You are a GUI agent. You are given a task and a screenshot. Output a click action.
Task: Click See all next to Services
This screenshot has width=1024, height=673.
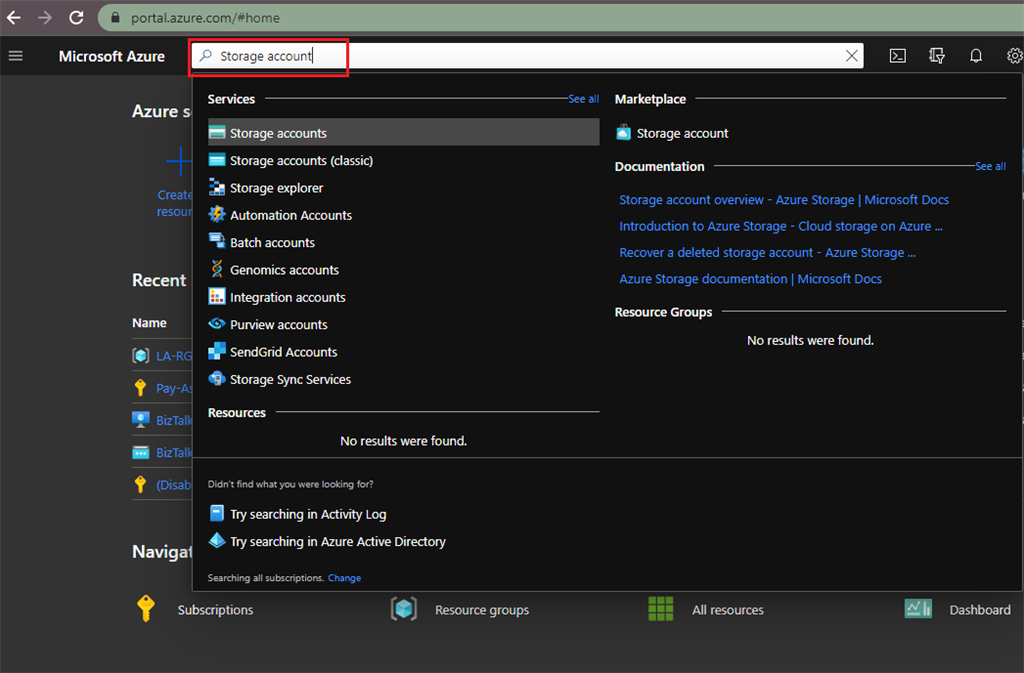(583, 99)
